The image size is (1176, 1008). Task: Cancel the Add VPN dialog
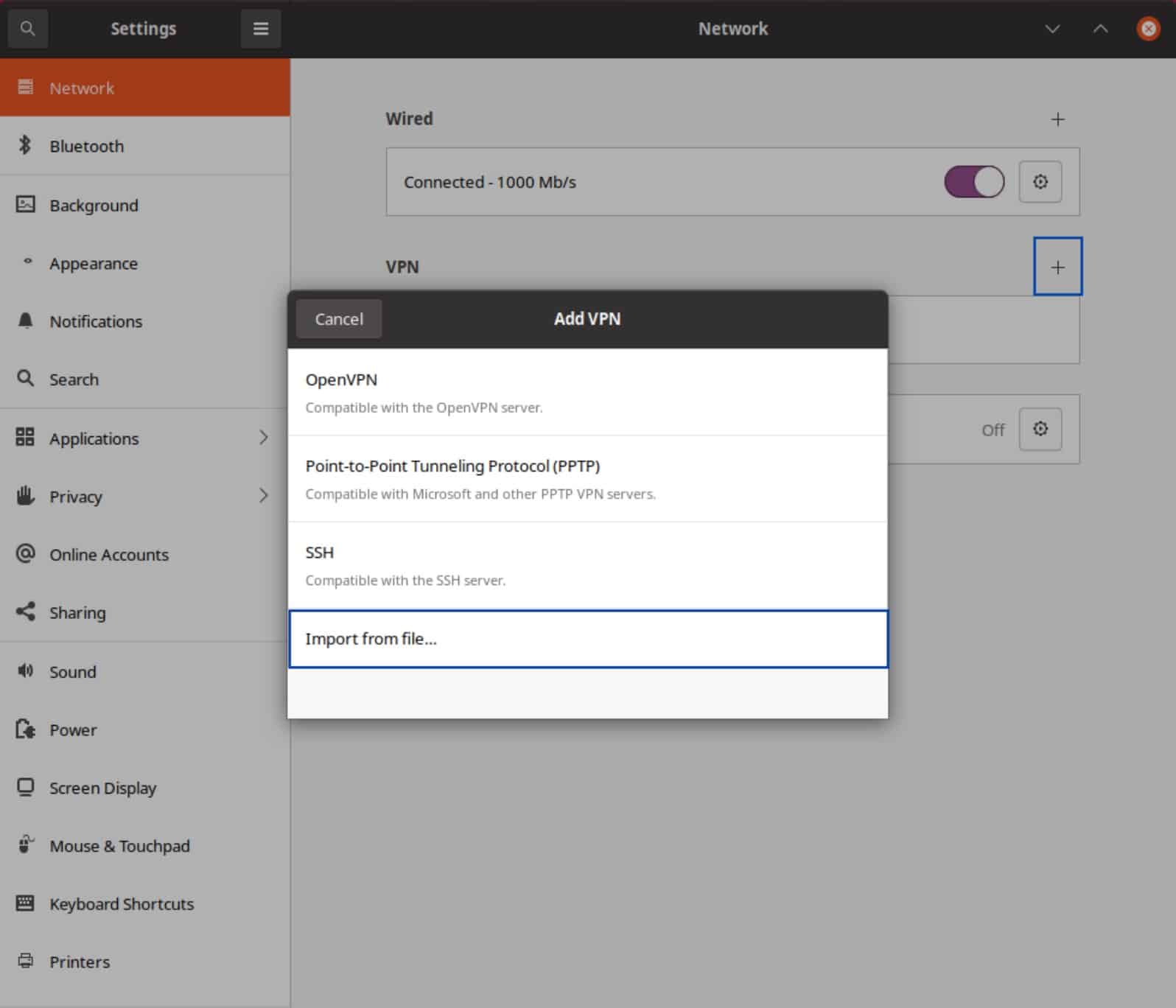click(x=339, y=319)
